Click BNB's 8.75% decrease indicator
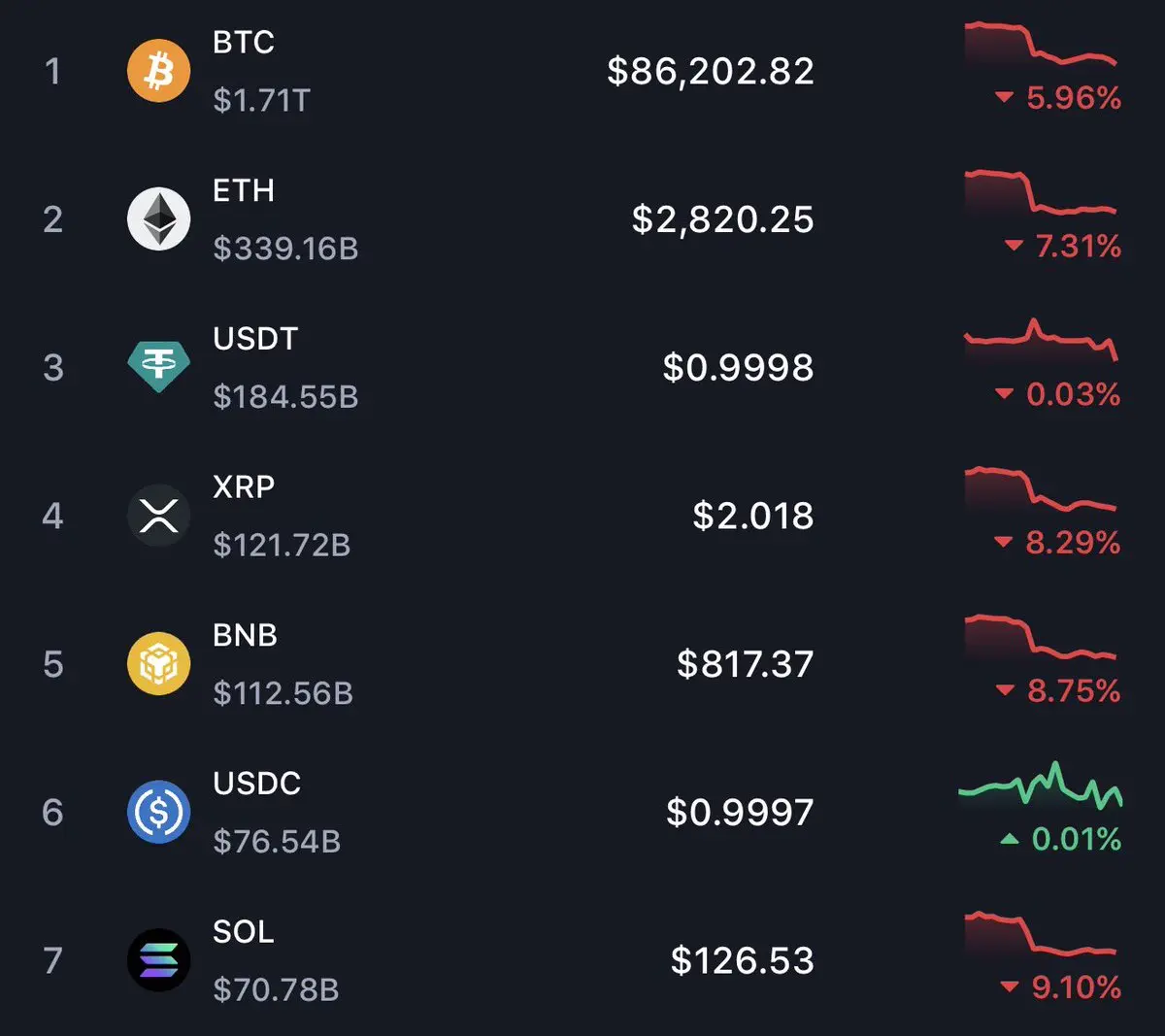Screen dimensions: 1165x1036 click(x=1059, y=691)
